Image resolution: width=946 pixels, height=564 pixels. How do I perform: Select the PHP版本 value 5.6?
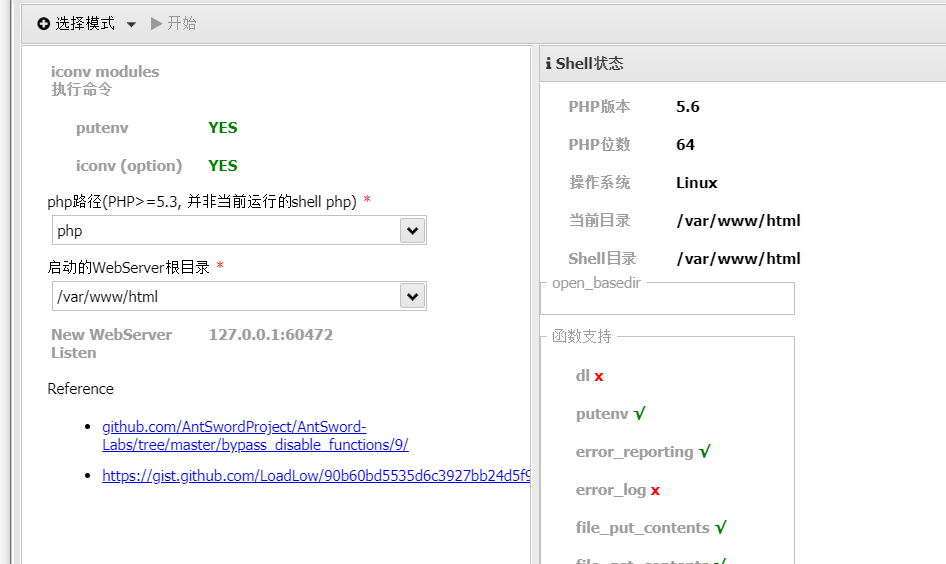(688, 107)
